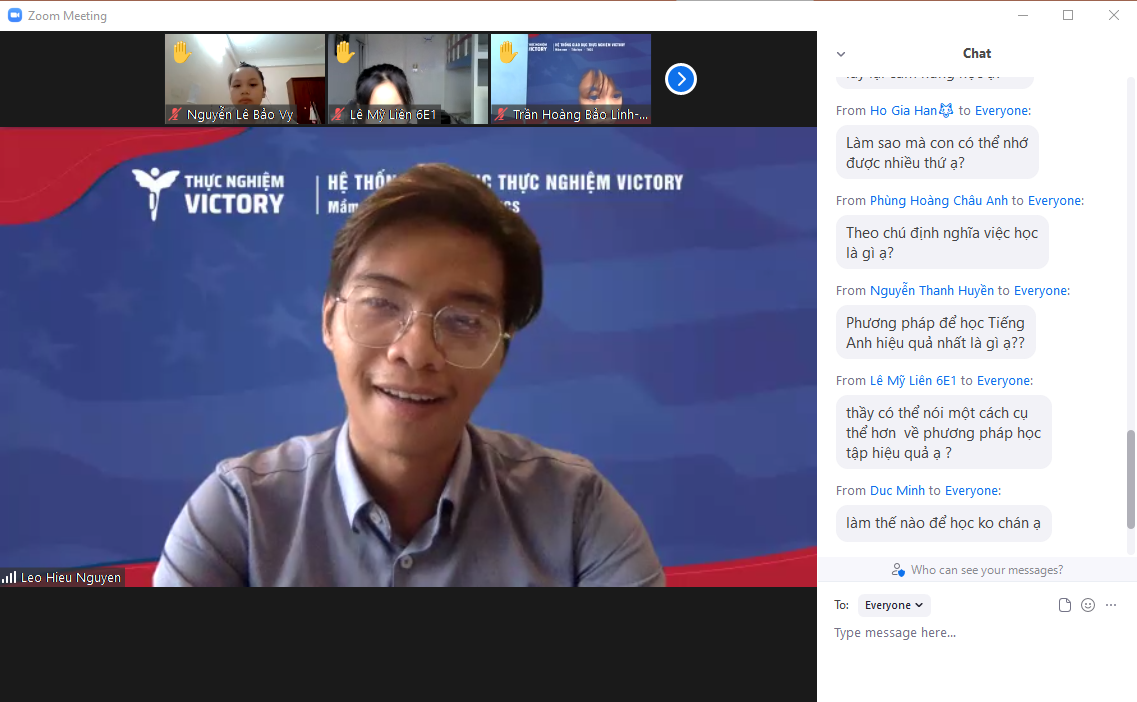
Task: Click the muted microphone icon on Lê Mỹ Liên 6E1
Action: [x=339, y=113]
